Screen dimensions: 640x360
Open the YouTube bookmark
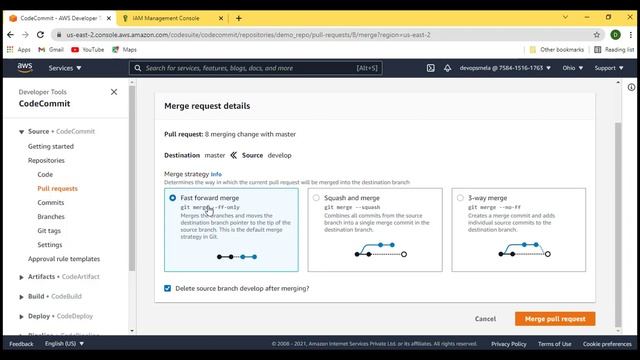point(87,49)
